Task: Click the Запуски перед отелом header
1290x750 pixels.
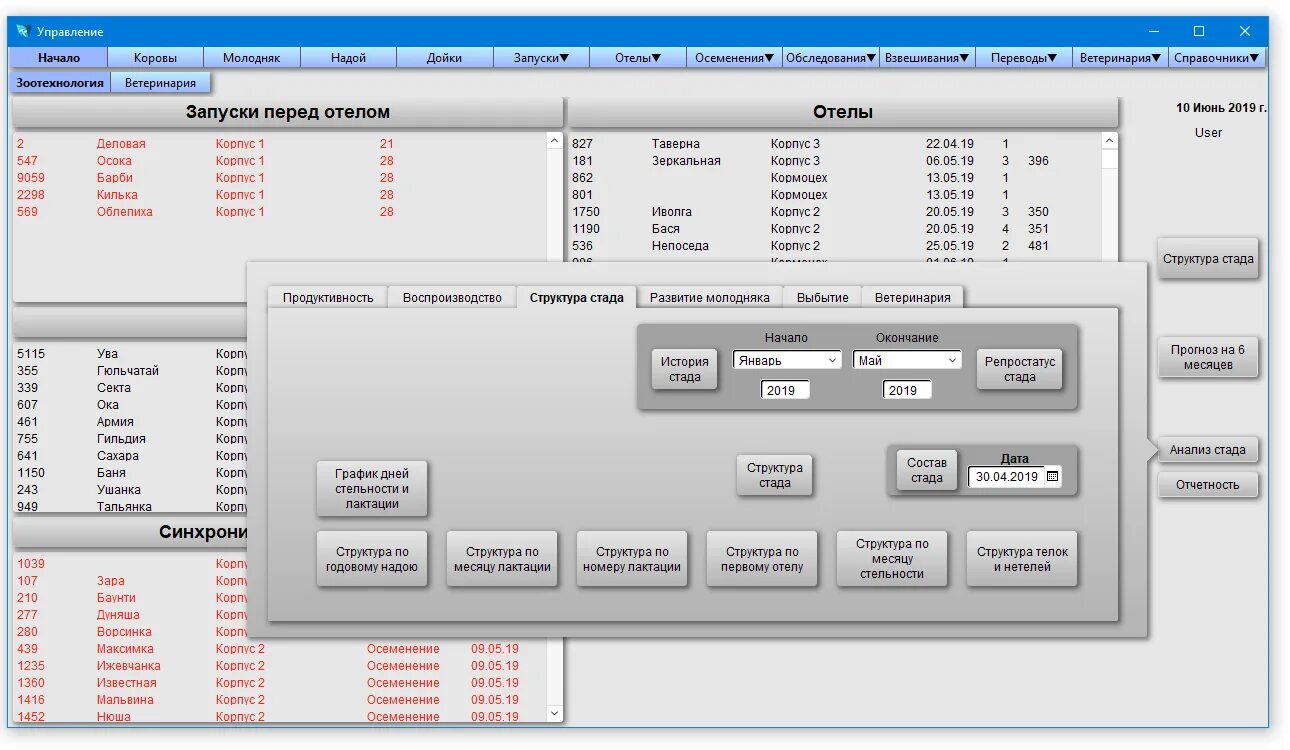Action: [x=288, y=112]
